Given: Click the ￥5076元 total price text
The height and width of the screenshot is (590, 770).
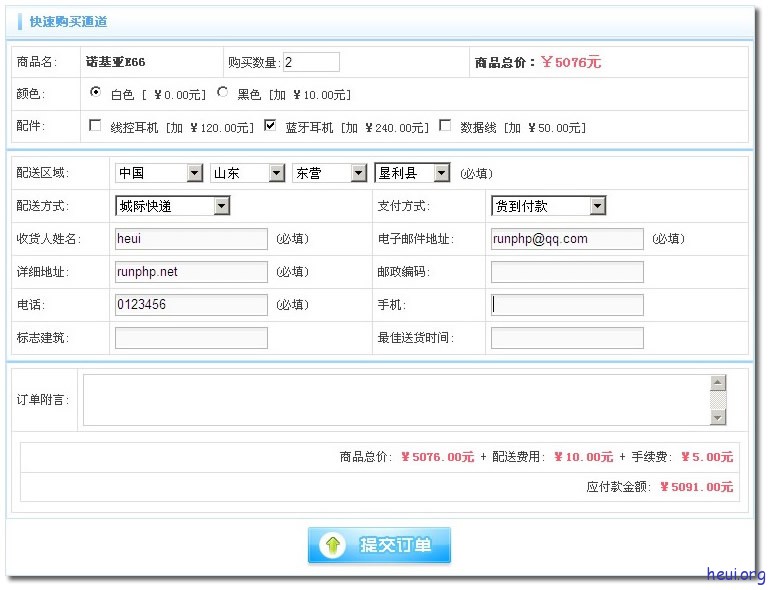Looking at the screenshot, I should (x=571, y=62).
